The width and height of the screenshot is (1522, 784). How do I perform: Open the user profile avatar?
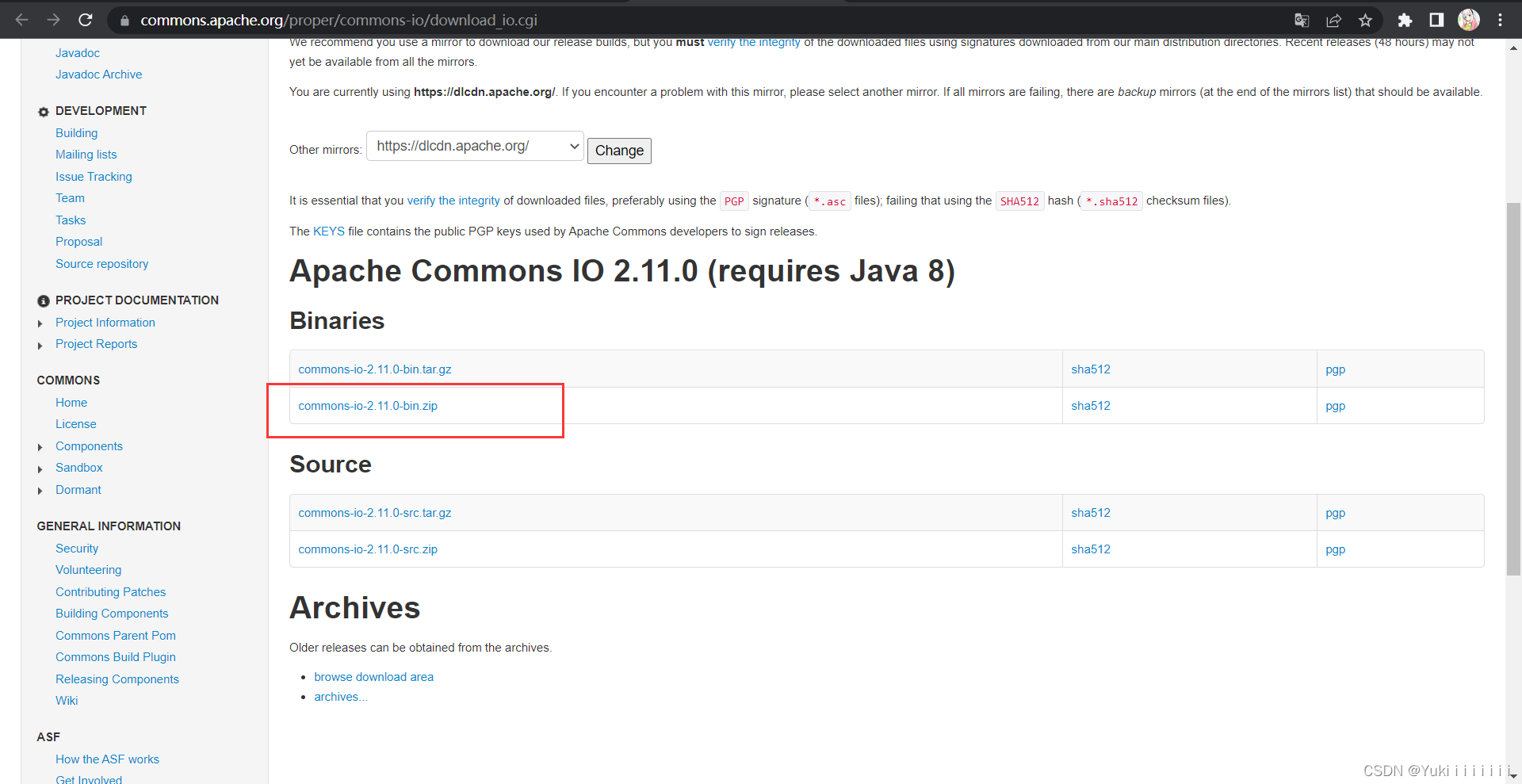click(x=1469, y=20)
